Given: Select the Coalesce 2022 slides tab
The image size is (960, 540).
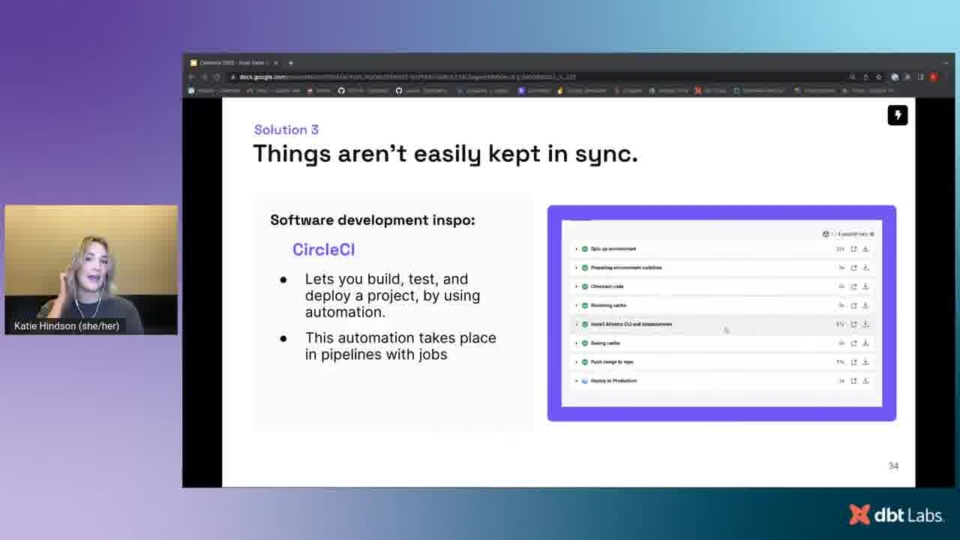Looking at the screenshot, I should [234, 63].
